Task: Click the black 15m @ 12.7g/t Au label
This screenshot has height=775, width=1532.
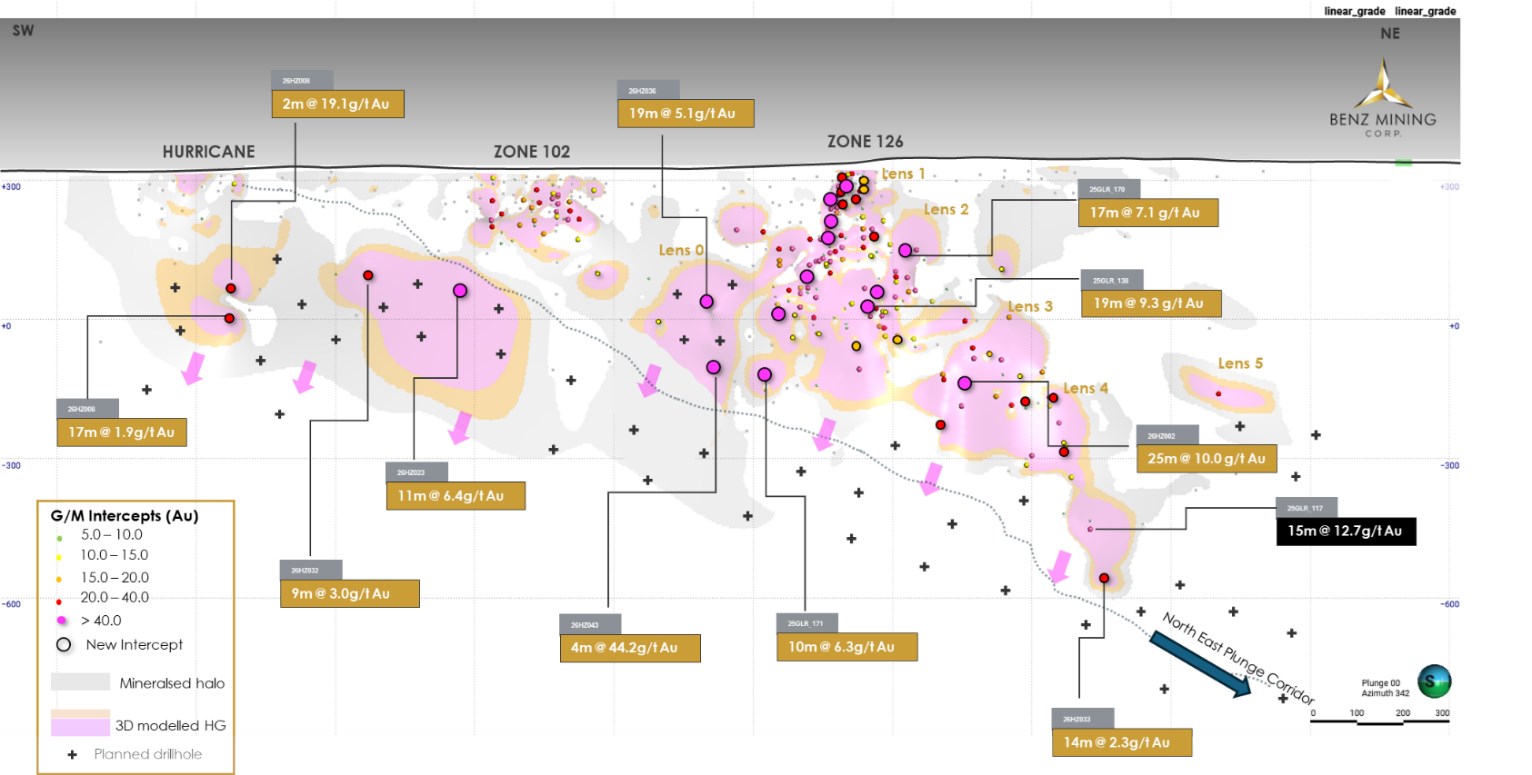Action: click(x=1345, y=532)
